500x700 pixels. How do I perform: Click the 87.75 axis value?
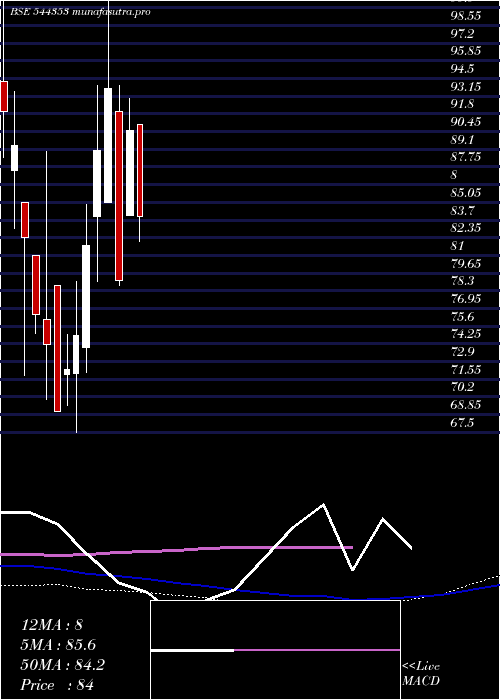466,157
